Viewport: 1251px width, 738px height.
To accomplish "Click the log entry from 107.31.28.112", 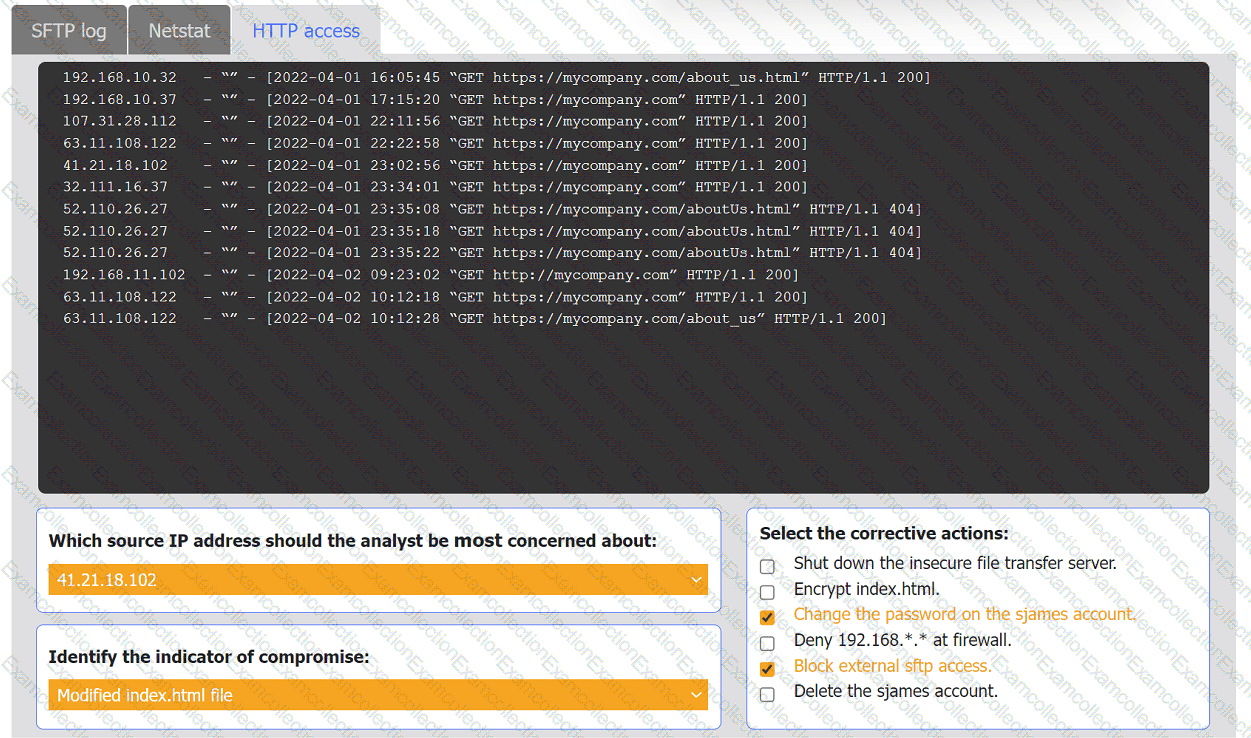I will coord(434,121).
